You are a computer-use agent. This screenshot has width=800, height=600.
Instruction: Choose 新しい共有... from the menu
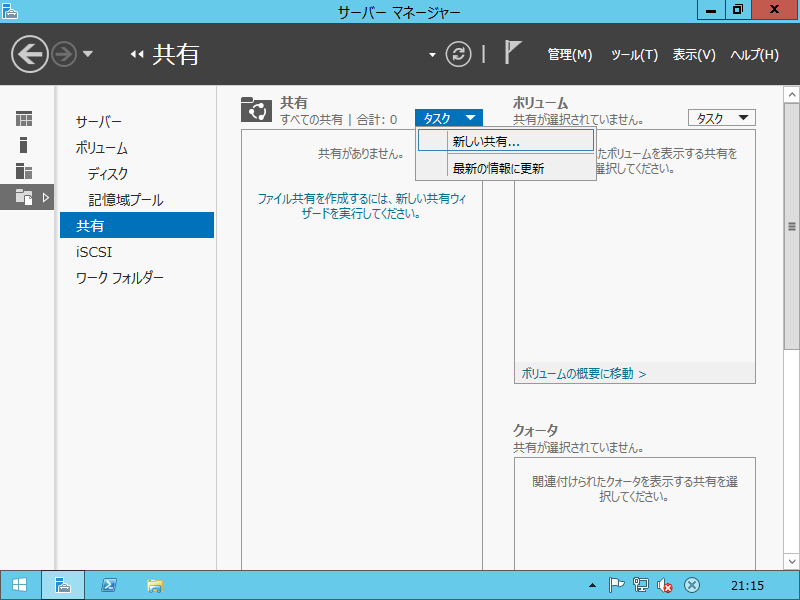506,141
